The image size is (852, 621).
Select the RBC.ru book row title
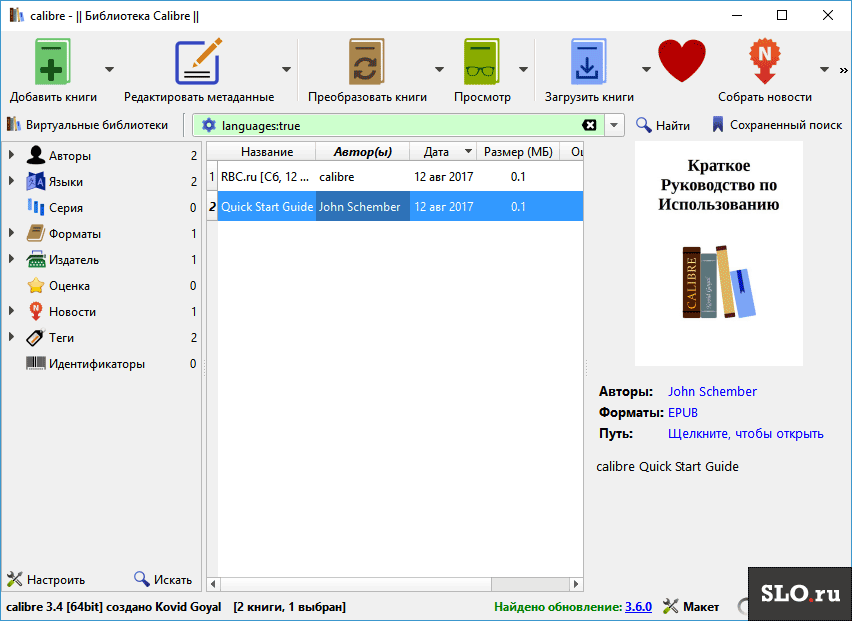tap(267, 177)
